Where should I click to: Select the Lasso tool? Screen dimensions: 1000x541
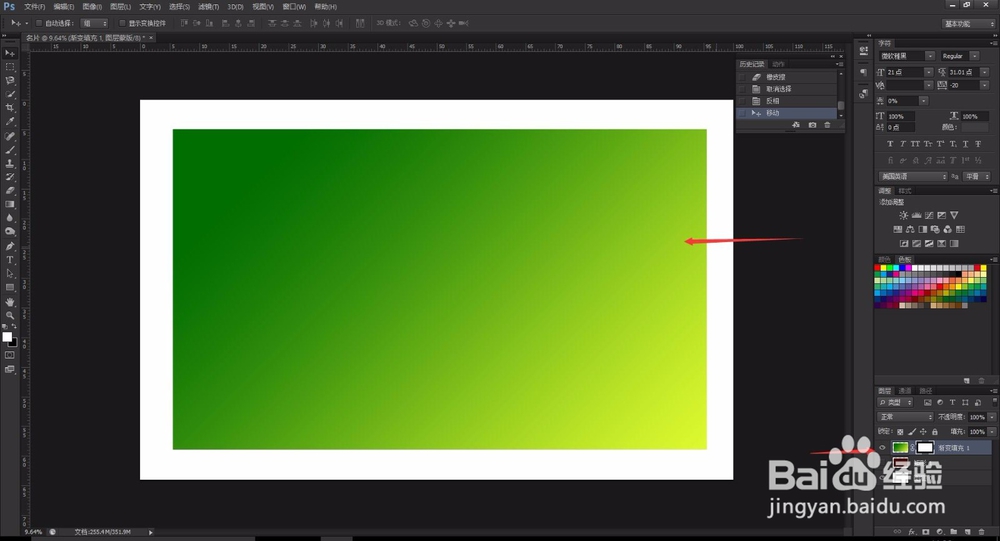[10, 80]
